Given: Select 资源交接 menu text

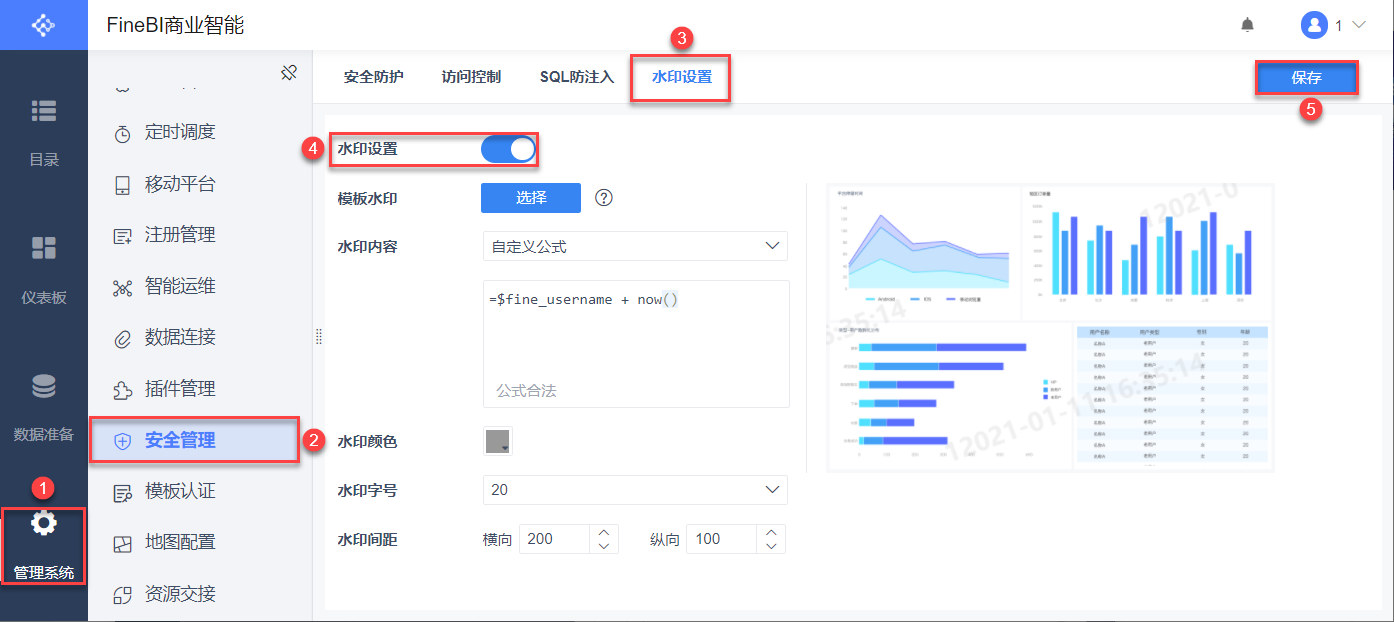Looking at the screenshot, I should coord(180,594).
